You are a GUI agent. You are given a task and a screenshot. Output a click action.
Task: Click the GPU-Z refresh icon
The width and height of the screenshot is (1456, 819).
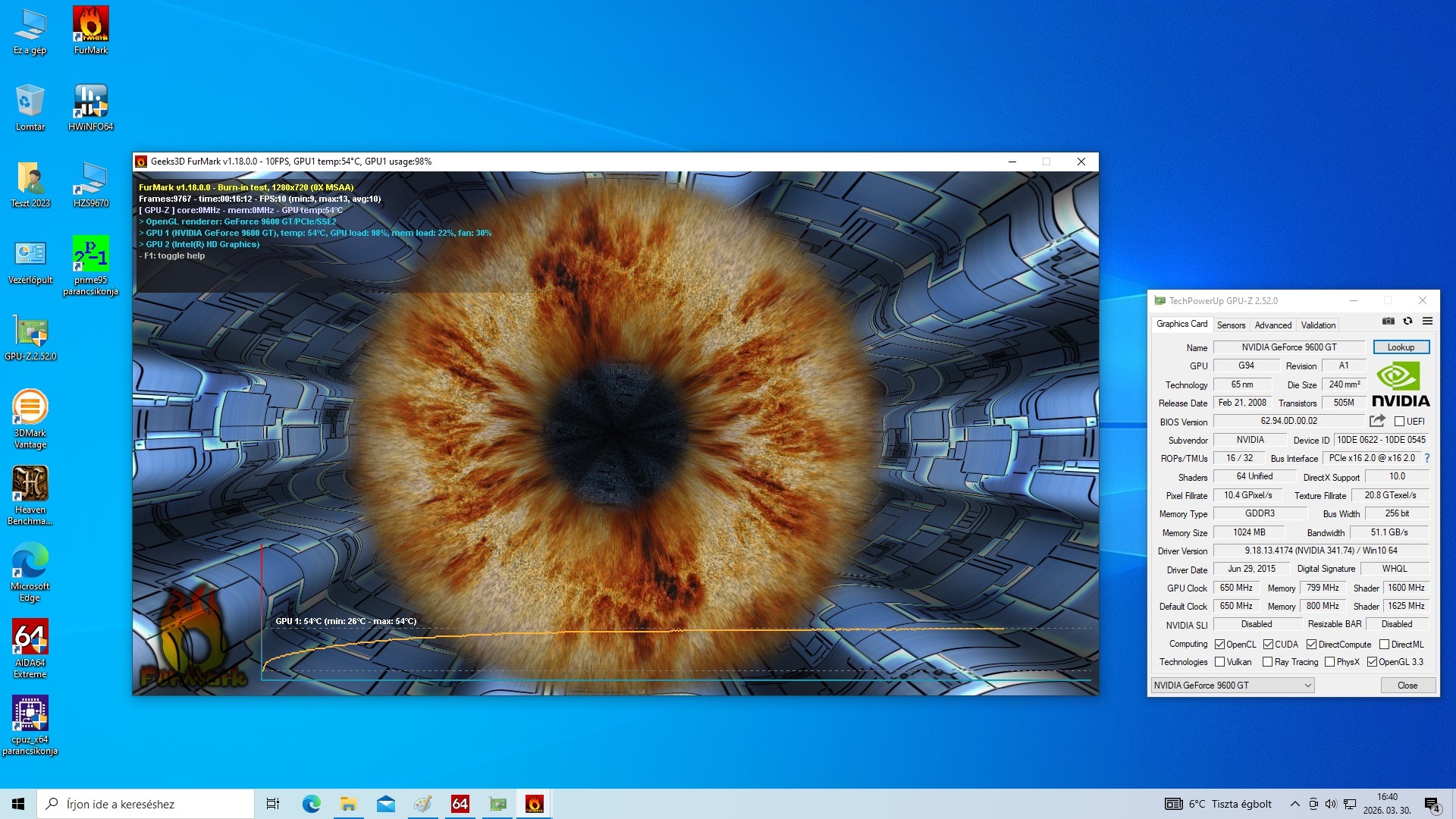click(1407, 322)
